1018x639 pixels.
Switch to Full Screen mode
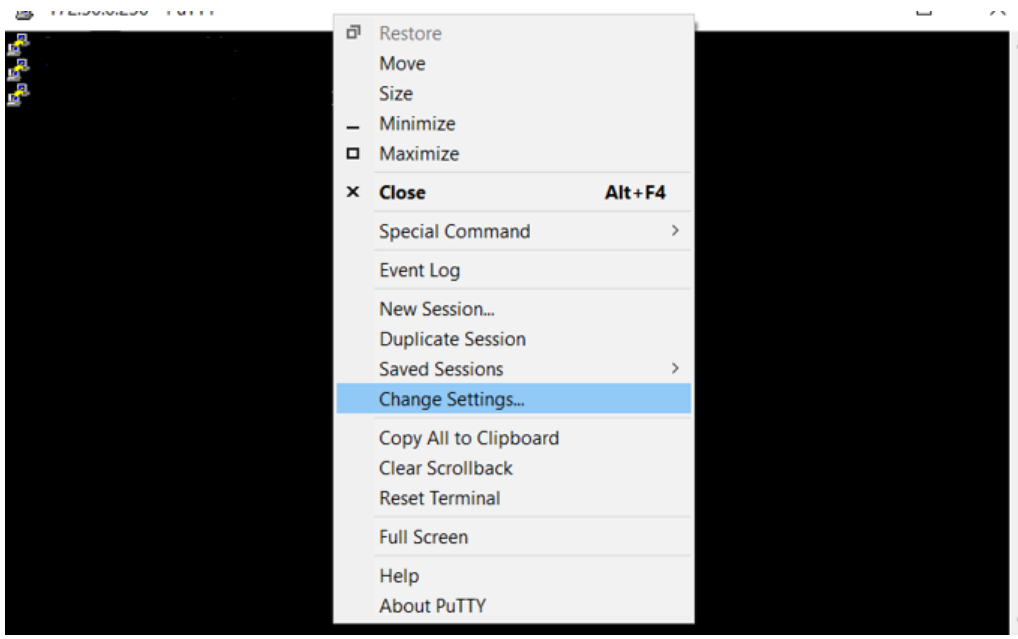coord(423,537)
